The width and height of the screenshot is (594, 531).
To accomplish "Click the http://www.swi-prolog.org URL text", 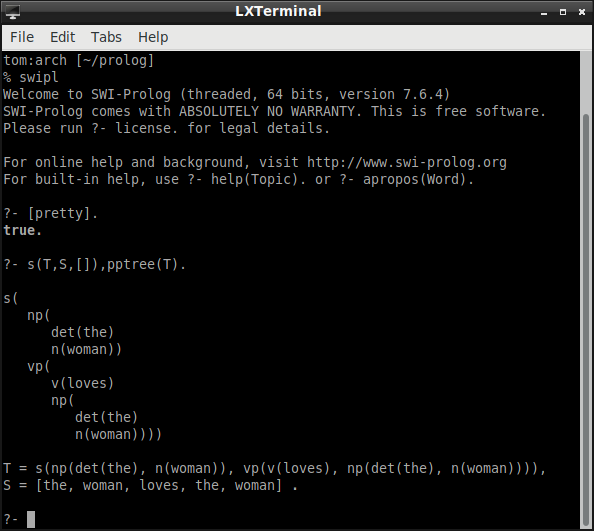I will tap(406, 162).
